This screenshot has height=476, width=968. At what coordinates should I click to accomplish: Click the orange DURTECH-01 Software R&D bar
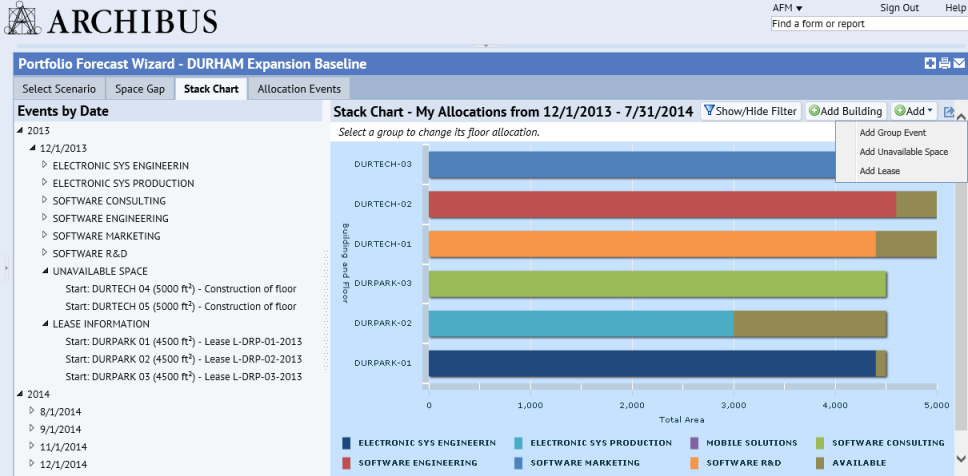point(653,244)
